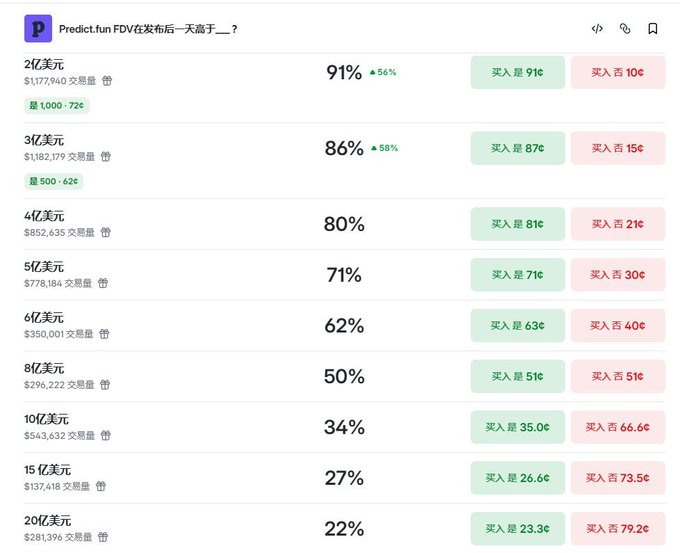Buy Yes at 91¢ for 2亿美元
The width and height of the screenshot is (680, 553).
(x=518, y=72)
